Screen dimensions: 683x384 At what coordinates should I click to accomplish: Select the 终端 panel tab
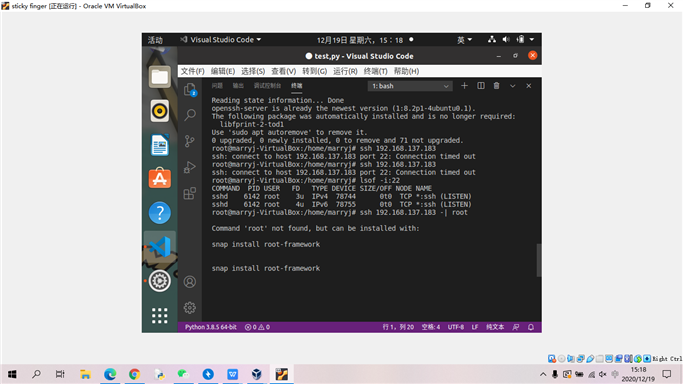297,86
